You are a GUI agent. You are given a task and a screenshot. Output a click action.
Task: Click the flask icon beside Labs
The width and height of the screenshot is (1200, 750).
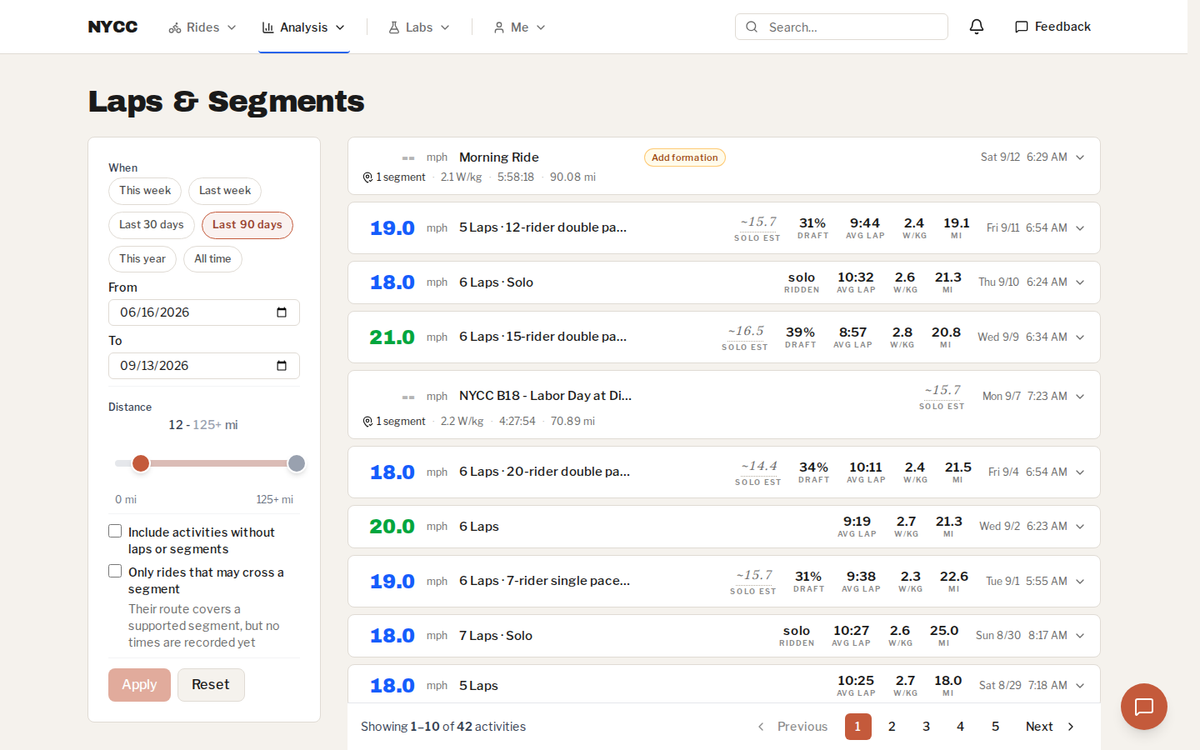(x=394, y=28)
